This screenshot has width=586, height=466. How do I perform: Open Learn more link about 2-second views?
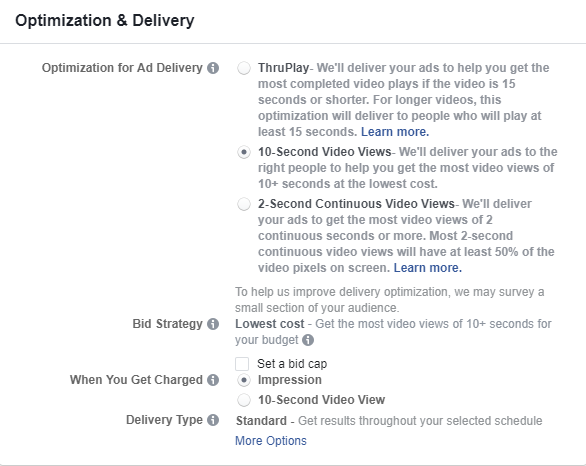(428, 268)
